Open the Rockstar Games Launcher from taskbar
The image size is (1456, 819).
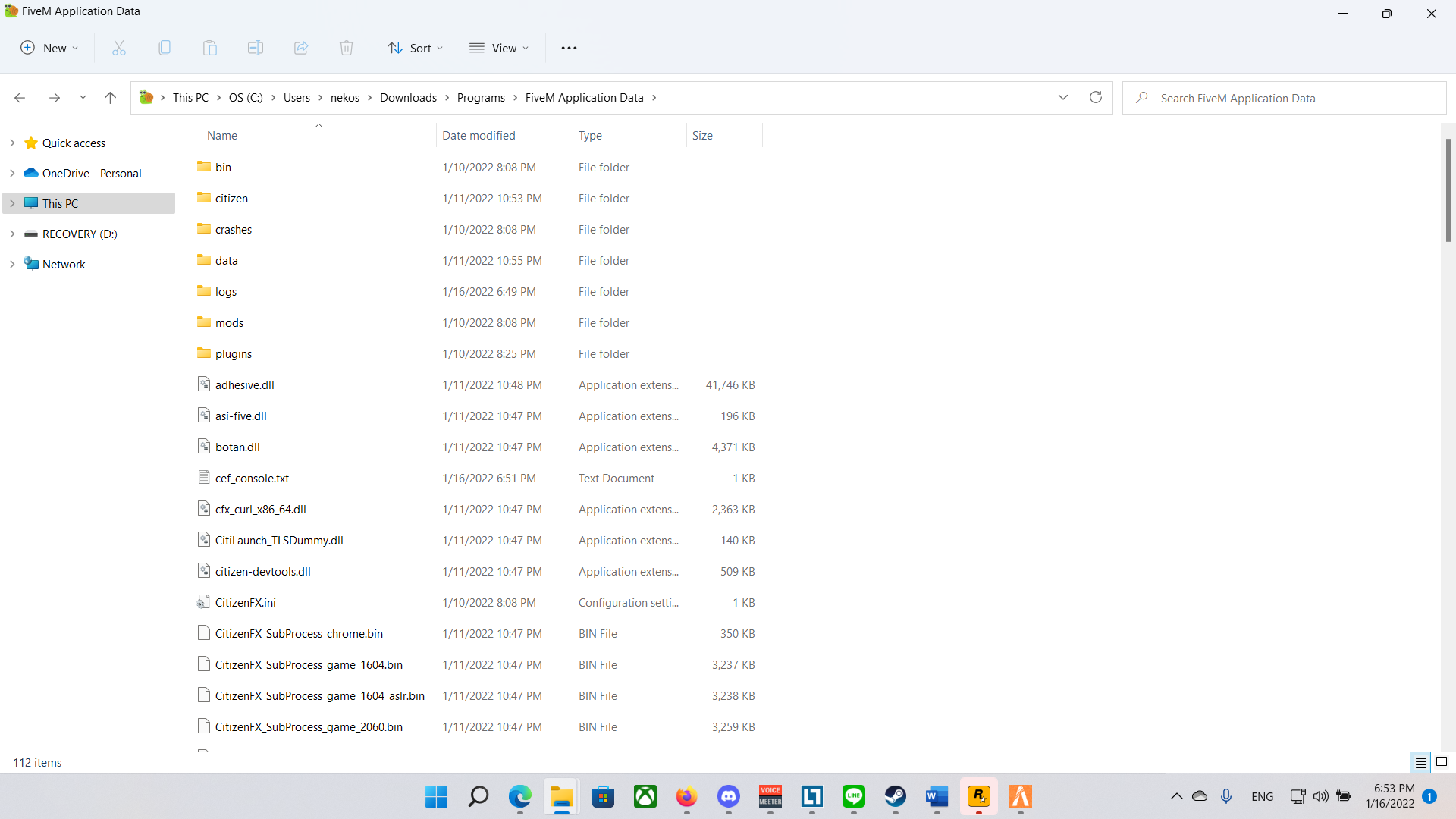(978, 798)
